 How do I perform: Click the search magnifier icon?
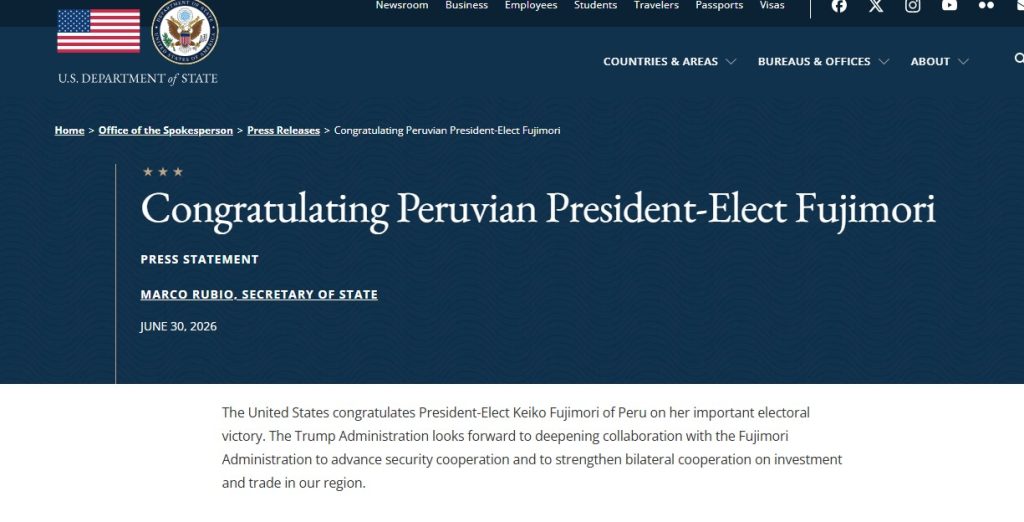click(1019, 59)
